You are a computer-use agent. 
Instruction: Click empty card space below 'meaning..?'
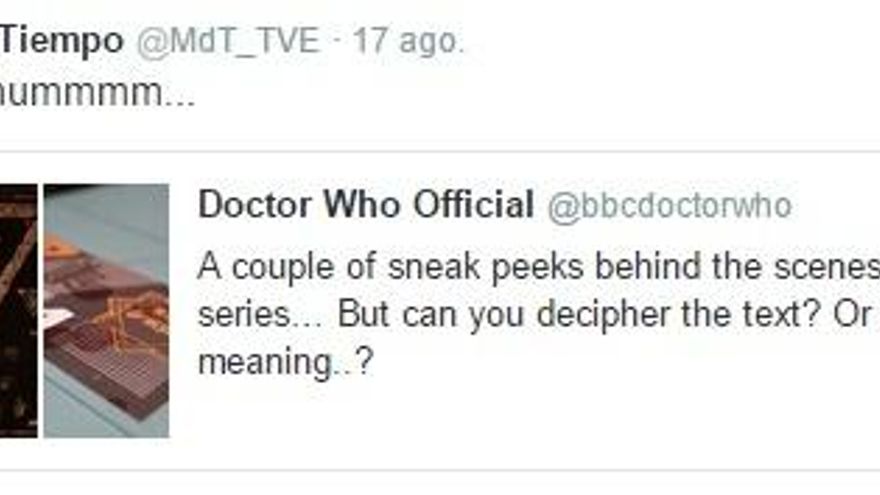point(505,421)
